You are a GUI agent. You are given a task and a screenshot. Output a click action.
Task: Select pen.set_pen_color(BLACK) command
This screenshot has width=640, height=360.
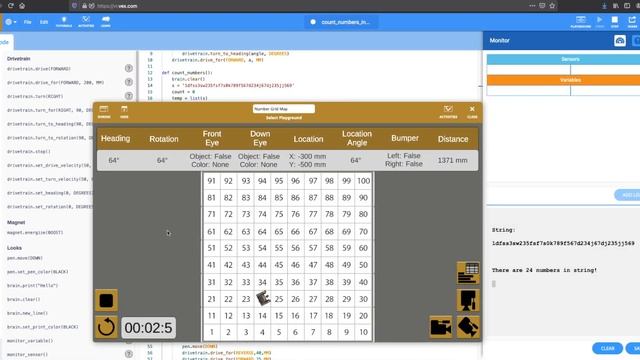38,271
